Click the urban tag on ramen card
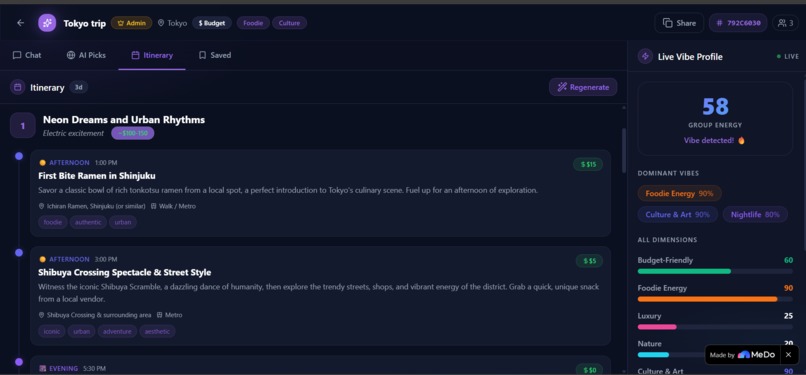The image size is (806, 375). click(123, 222)
